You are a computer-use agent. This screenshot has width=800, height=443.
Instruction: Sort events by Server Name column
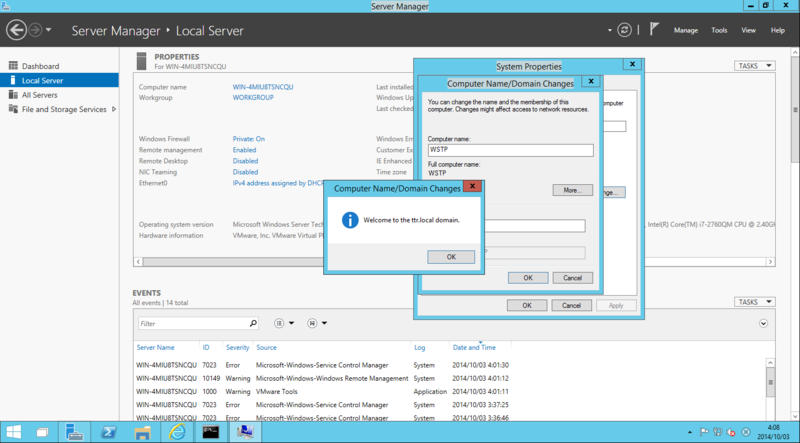pos(155,347)
